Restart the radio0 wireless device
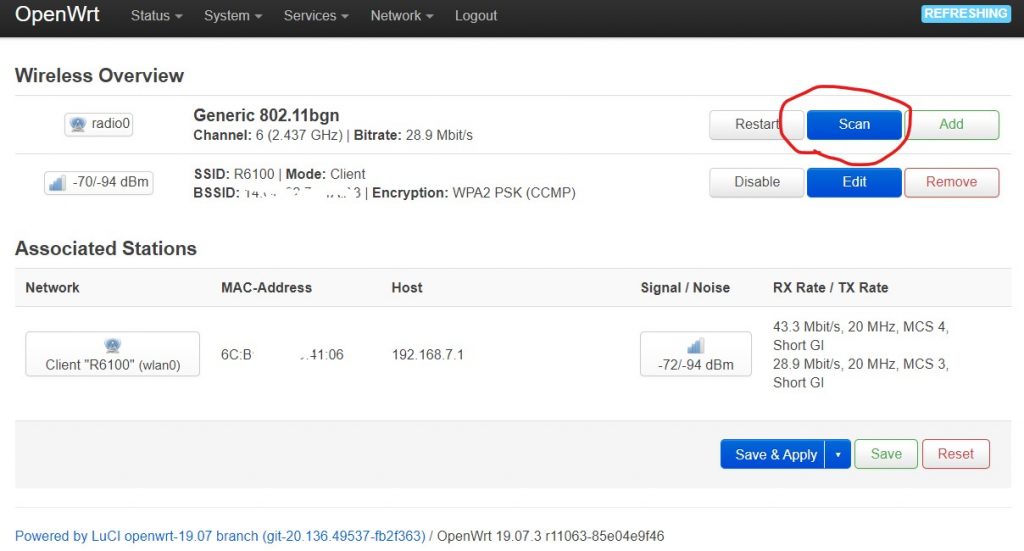Viewport: 1024px width, 551px height. 756,125
